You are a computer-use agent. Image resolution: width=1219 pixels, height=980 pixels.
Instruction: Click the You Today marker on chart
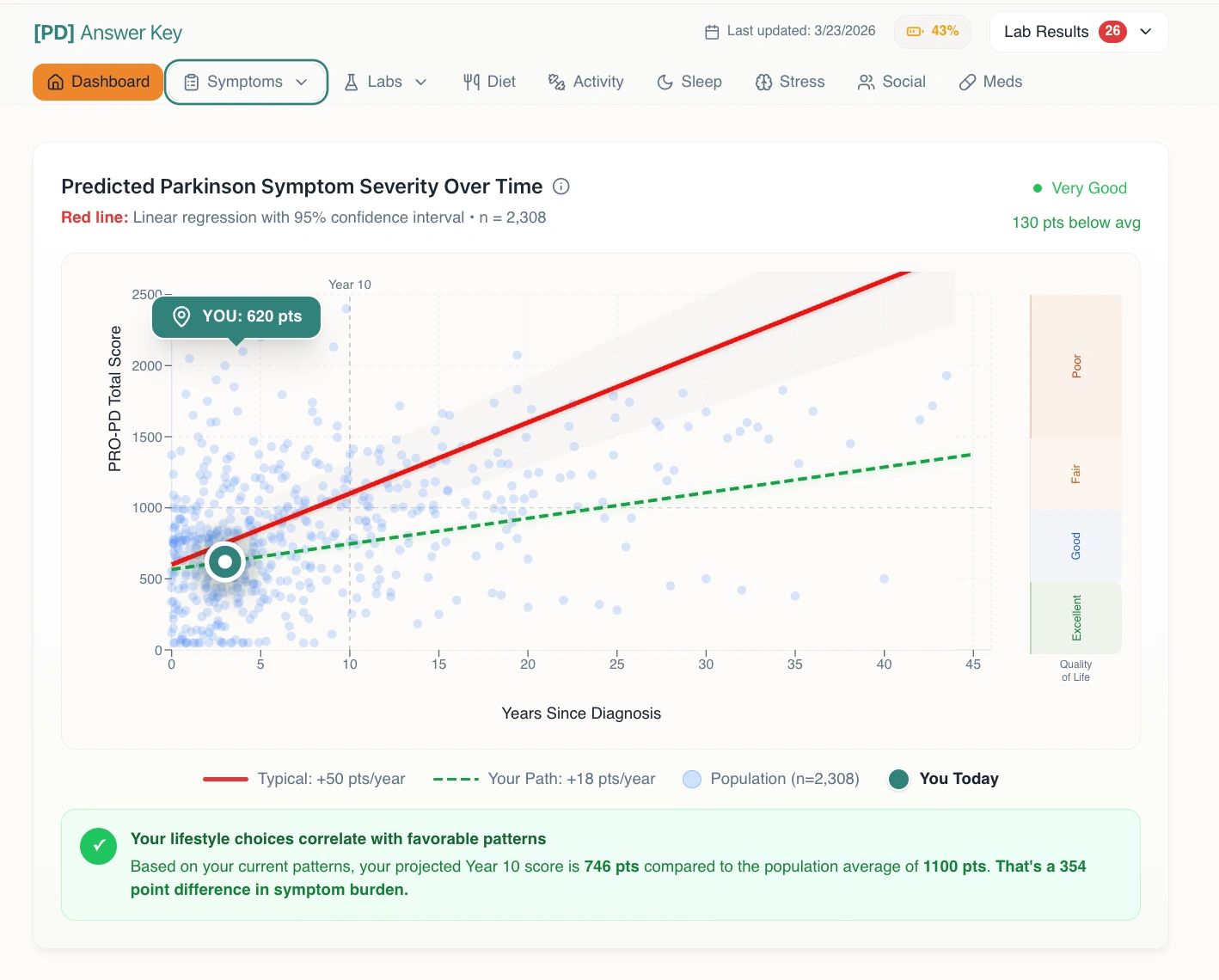pos(225,562)
